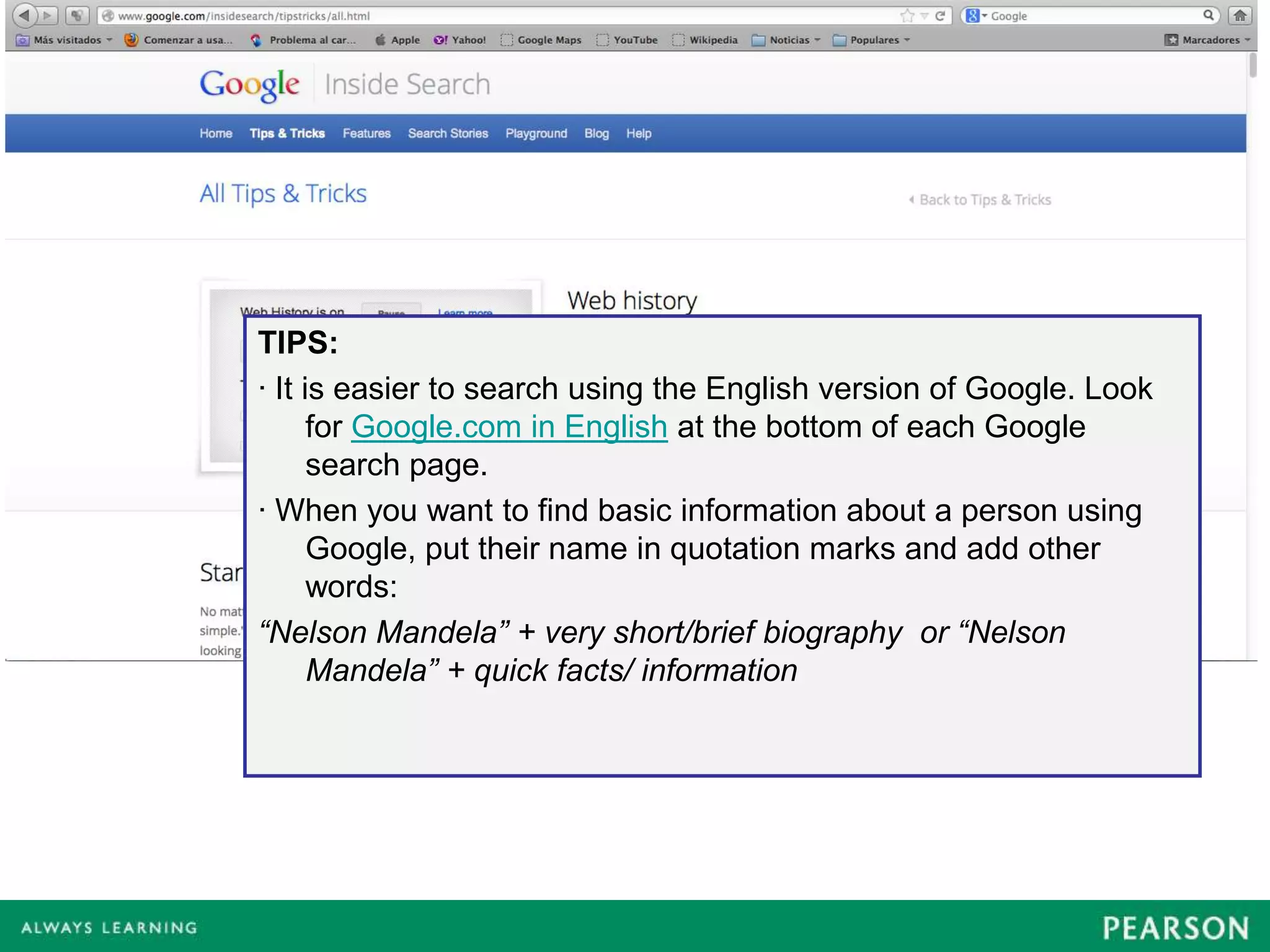The image size is (1270, 952).
Task: Open the Google Maps bookmark
Action: [x=541, y=40]
